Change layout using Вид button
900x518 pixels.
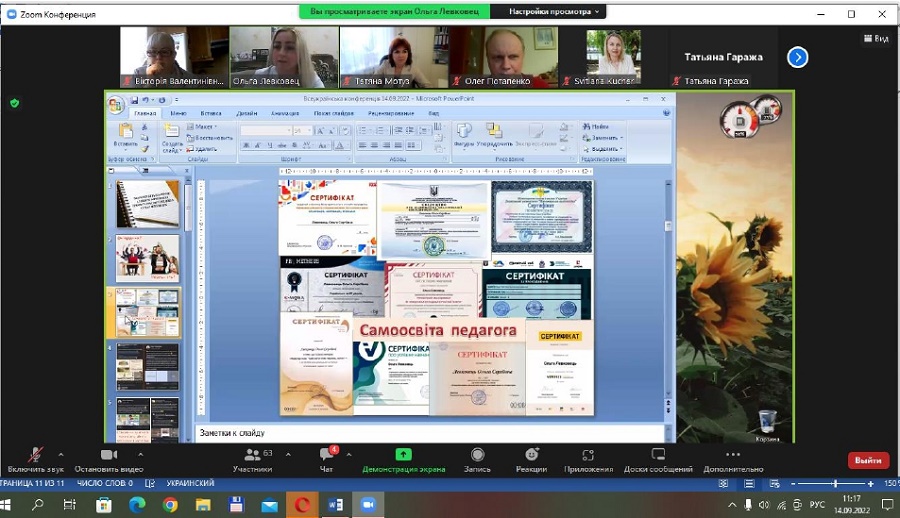coord(875,38)
